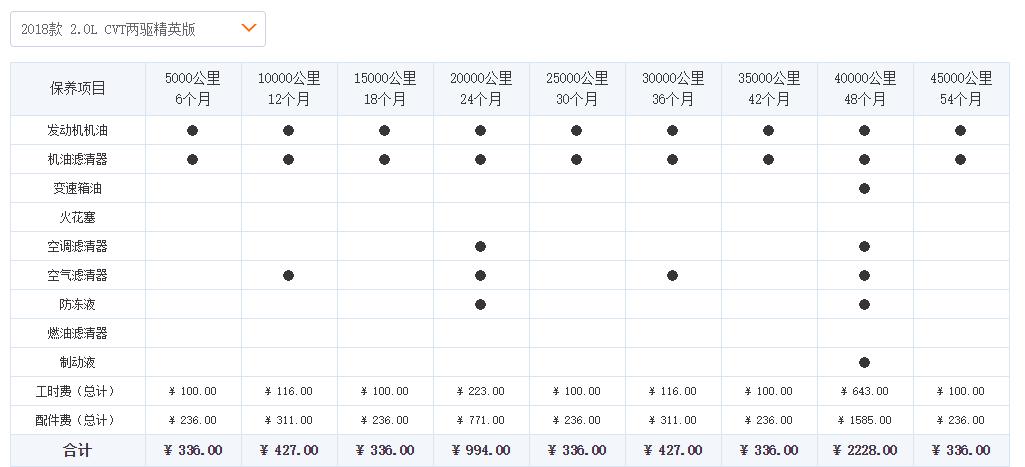This screenshot has width=1025, height=467.
Task: Click the 工时费（总计） row label
Action: (x=78, y=392)
